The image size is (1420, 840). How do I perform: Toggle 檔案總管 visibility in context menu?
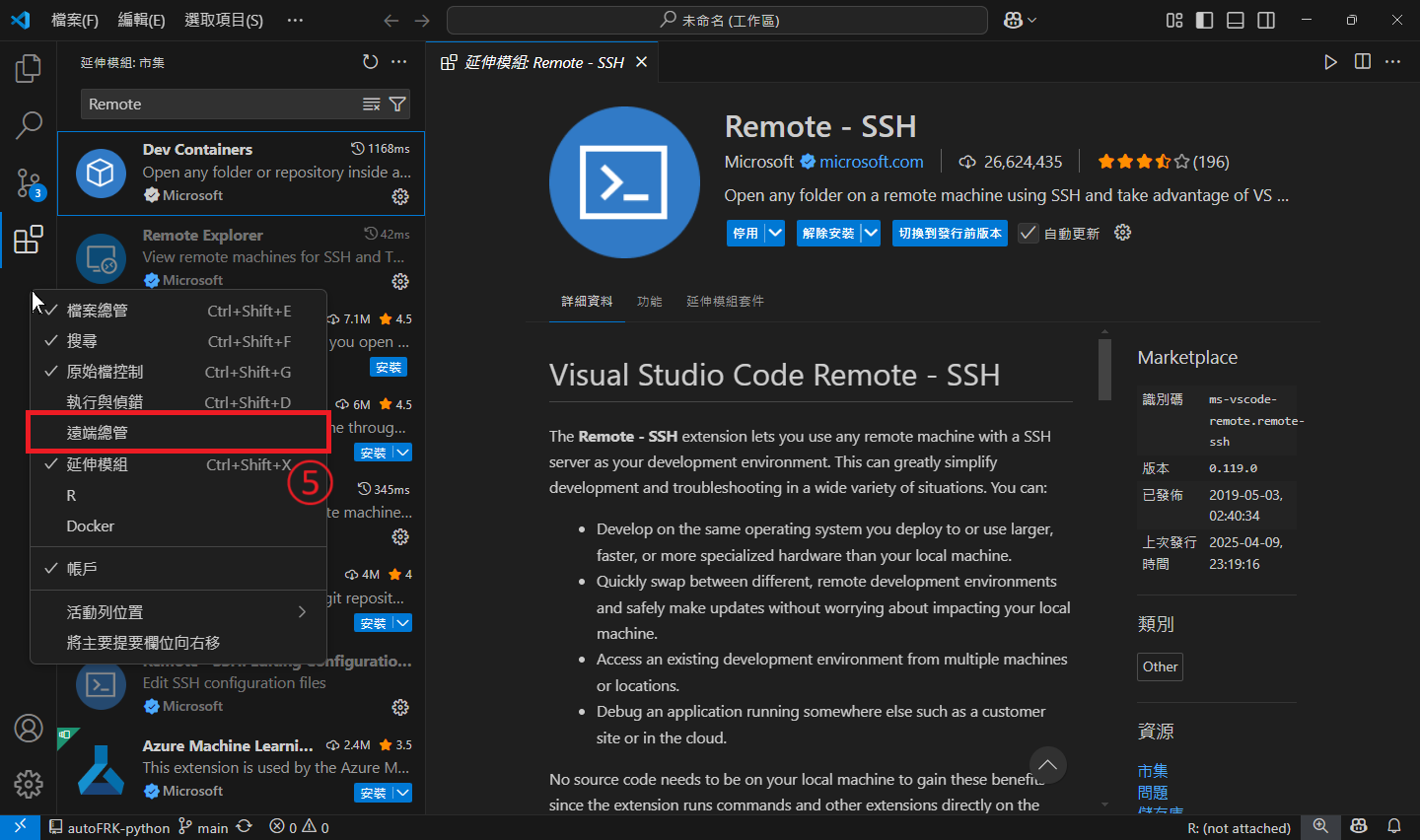coord(178,311)
